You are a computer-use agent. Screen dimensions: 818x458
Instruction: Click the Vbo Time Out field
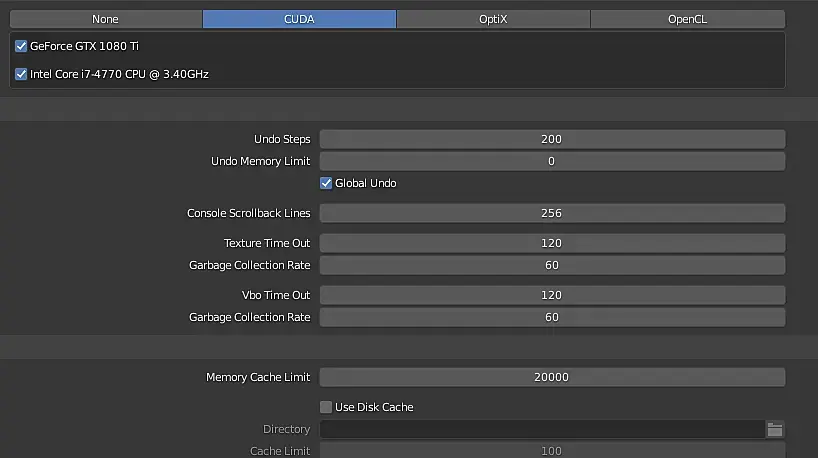pos(551,295)
